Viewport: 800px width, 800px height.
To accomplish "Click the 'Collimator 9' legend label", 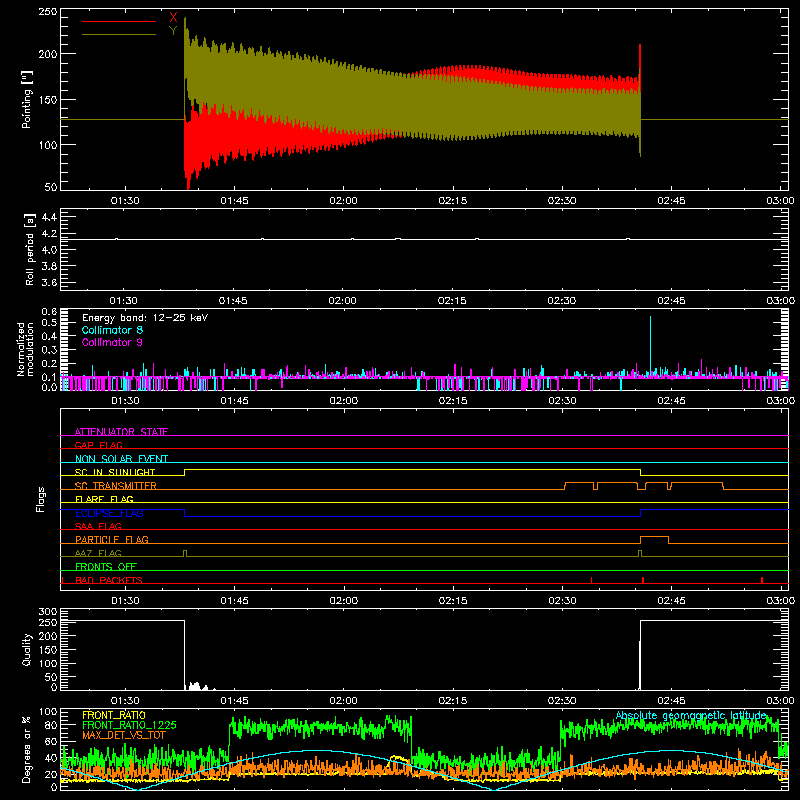I will 112,342.
